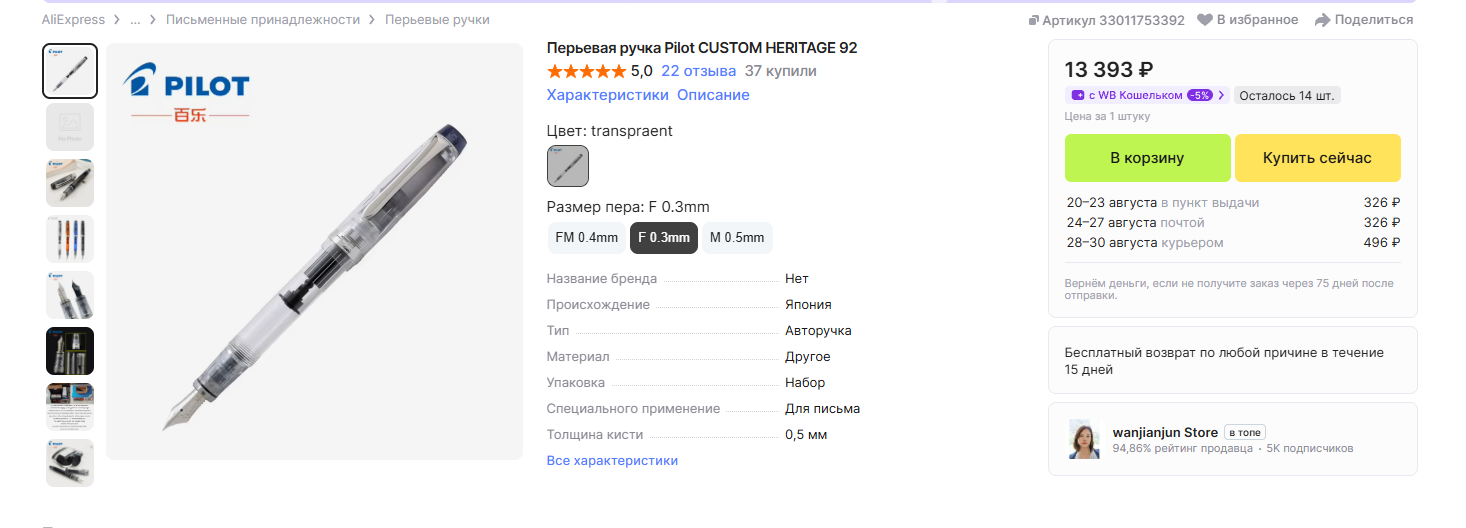The width and height of the screenshot is (1466, 528).
Task: Click the share arrow icon
Action: 1322,20
